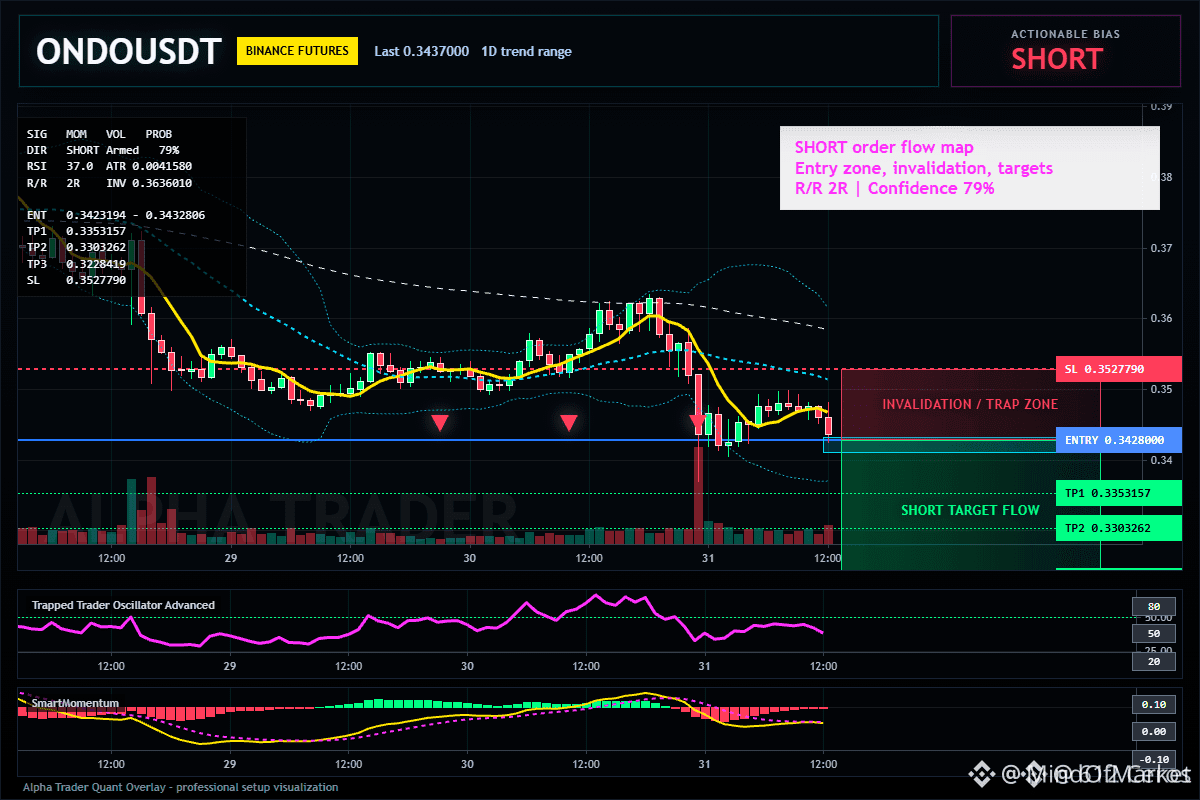This screenshot has width=1200, height=800.
Task: Click the -0.10 level on the SmartMomentum scale
Action: 1152,759
